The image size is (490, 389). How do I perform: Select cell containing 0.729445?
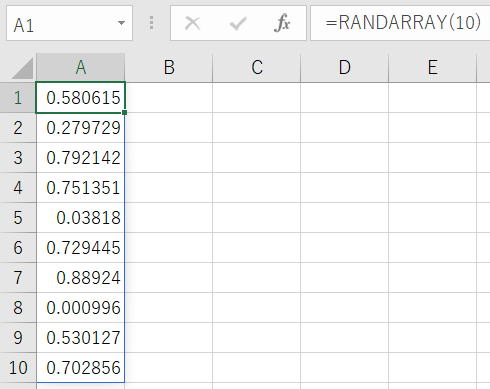pos(80,248)
